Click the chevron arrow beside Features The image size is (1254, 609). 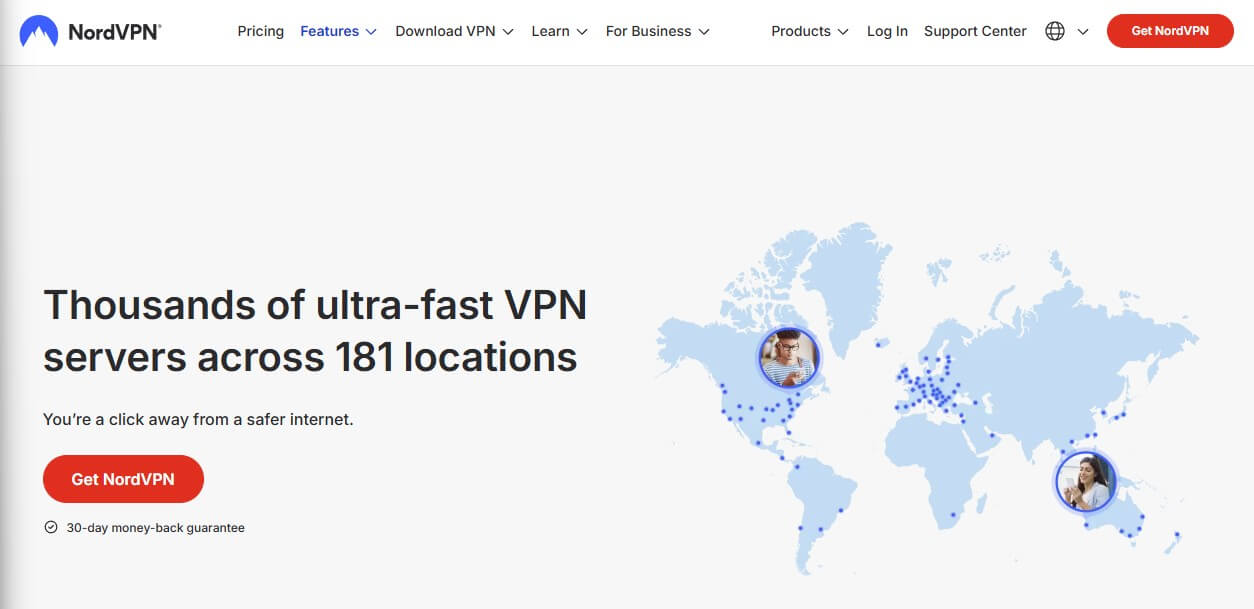pos(370,31)
